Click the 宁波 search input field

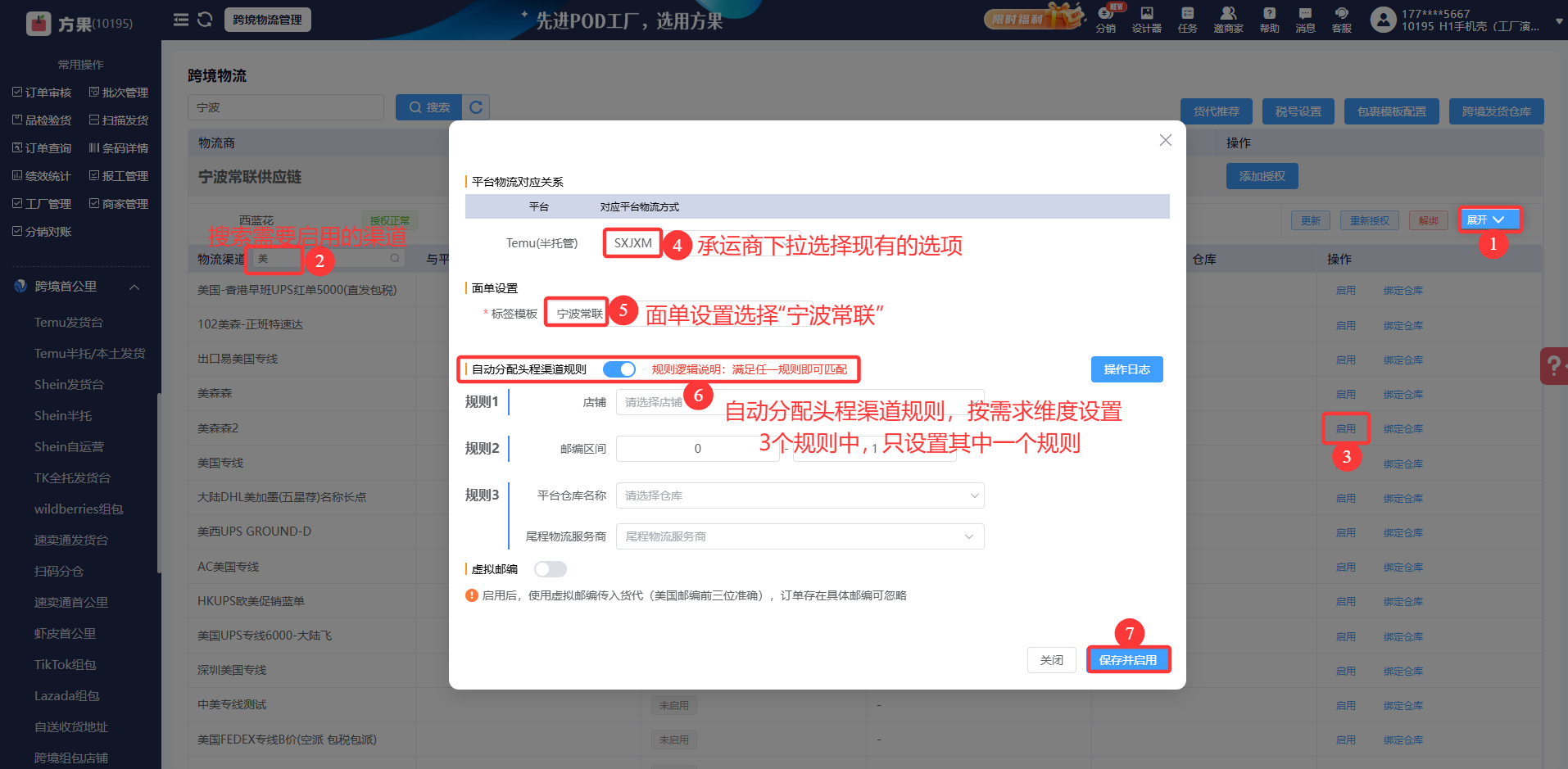click(286, 107)
